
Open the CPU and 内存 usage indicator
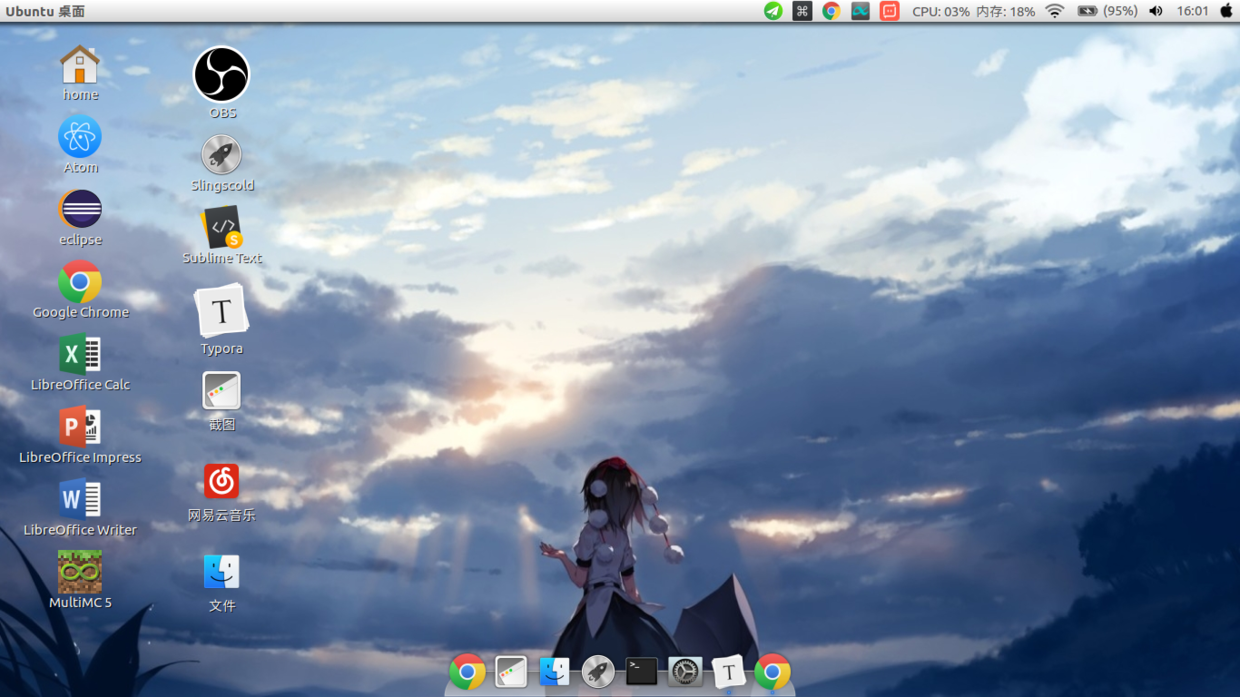(973, 11)
